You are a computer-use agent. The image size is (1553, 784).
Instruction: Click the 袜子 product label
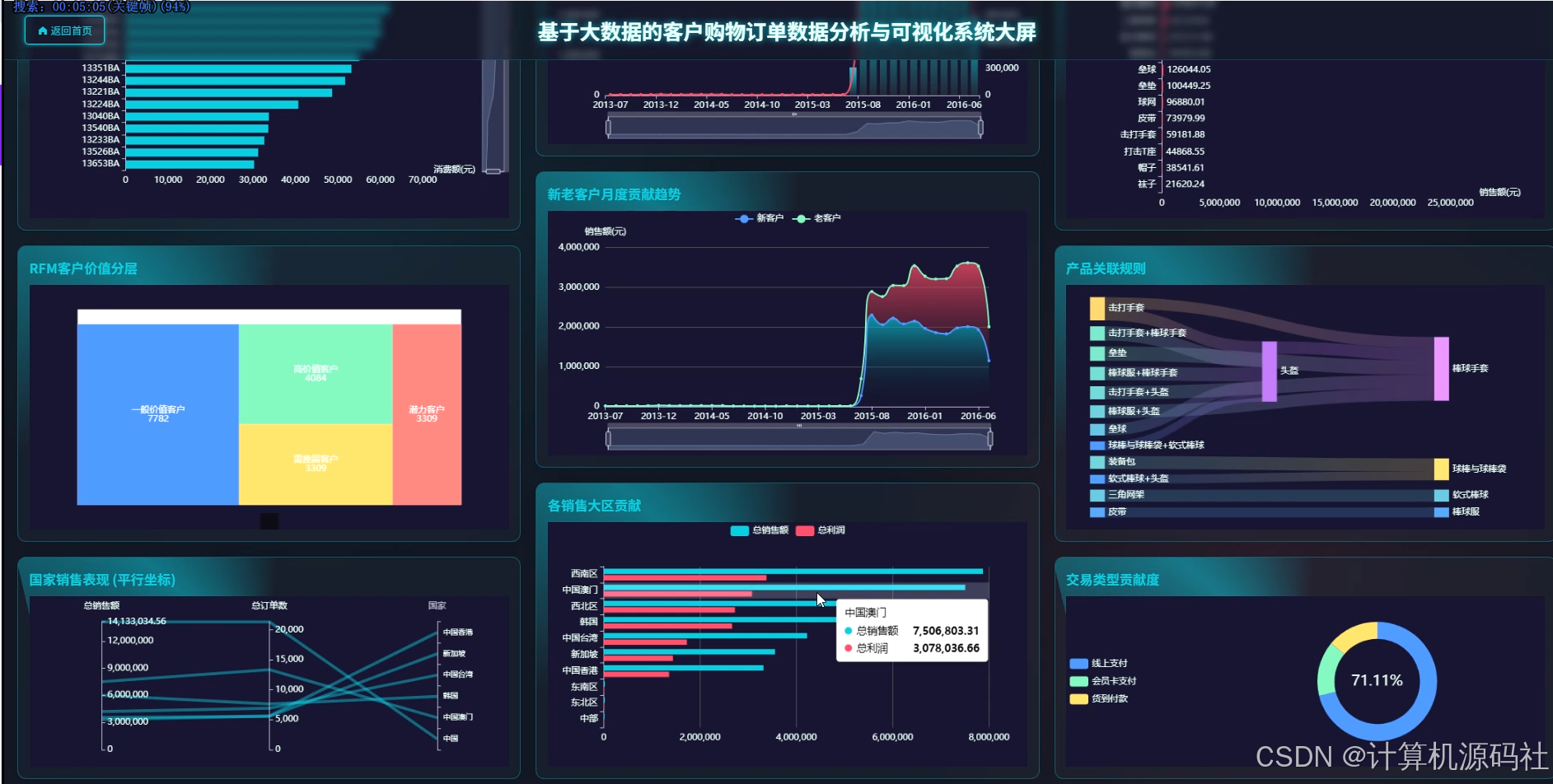click(x=1147, y=184)
